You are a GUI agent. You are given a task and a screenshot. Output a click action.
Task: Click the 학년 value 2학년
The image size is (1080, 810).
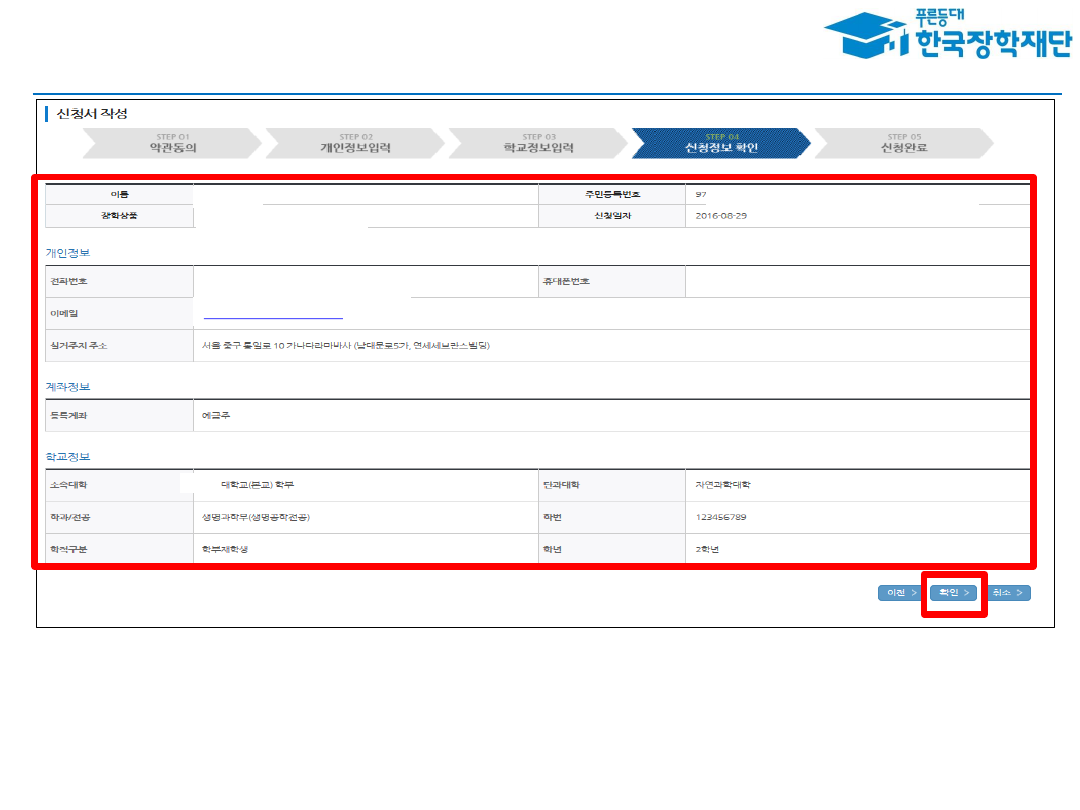click(707, 549)
